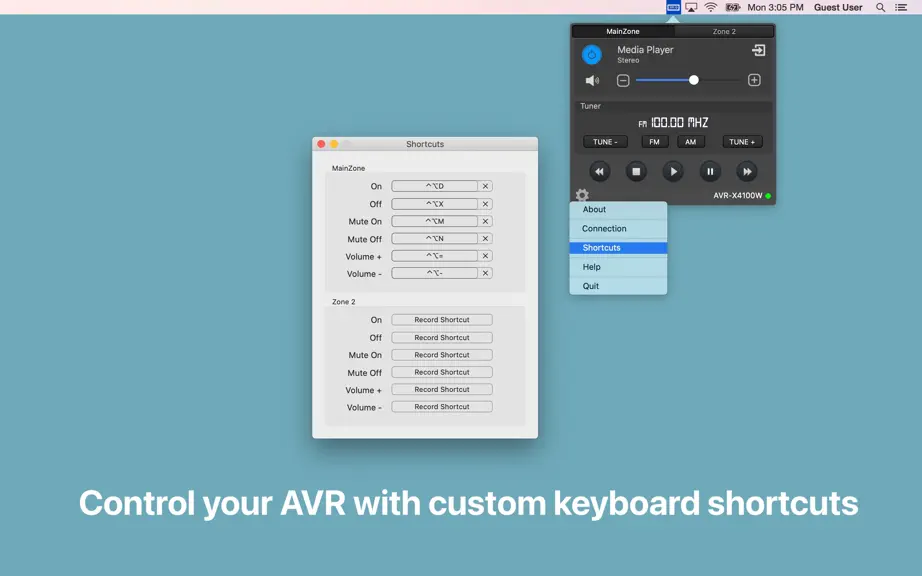Image resolution: width=922 pixels, height=576 pixels.
Task: Click the rewind playback button
Action: 599,172
